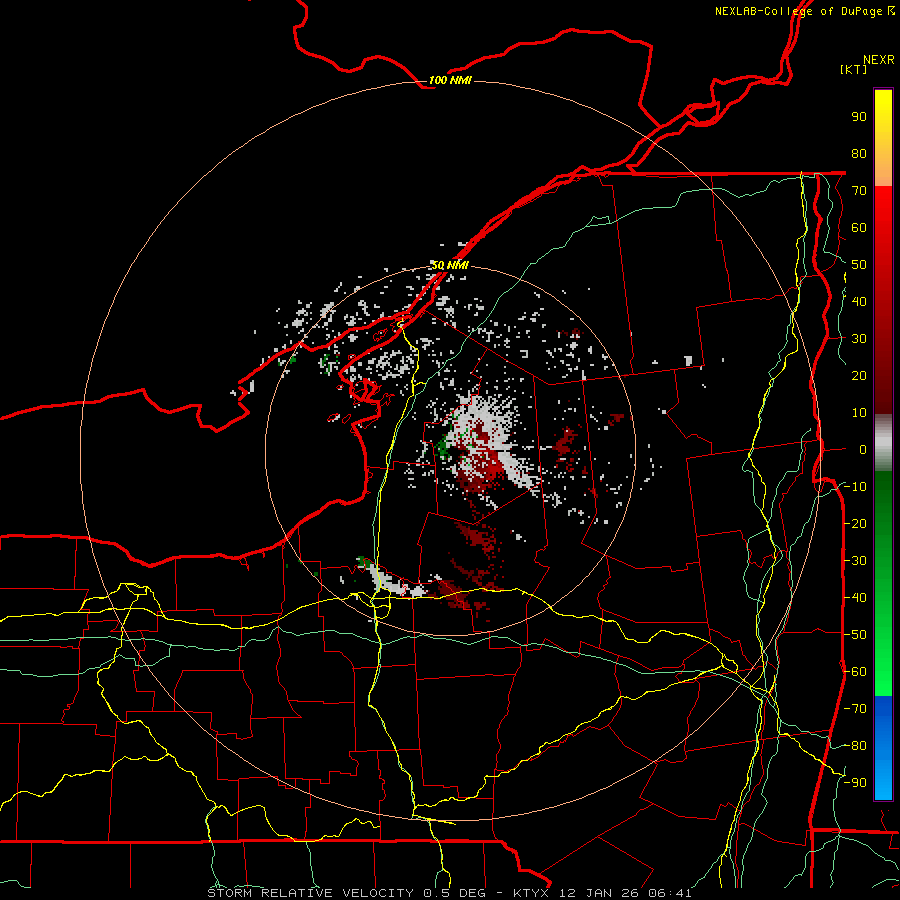This screenshot has width=900, height=900.
Task: Click the 60 value on color scale
Action: coord(859,227)
